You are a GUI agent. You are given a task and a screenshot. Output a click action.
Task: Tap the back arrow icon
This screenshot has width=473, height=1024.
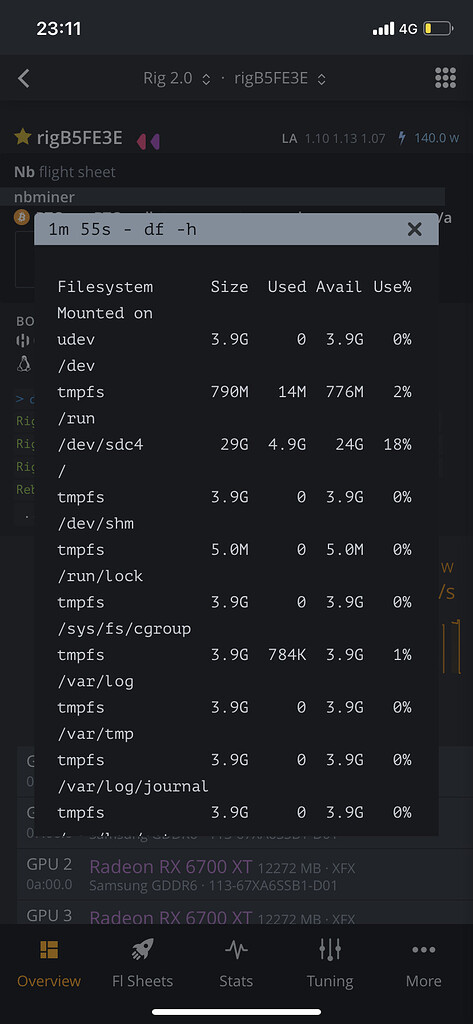pos(24,78)
